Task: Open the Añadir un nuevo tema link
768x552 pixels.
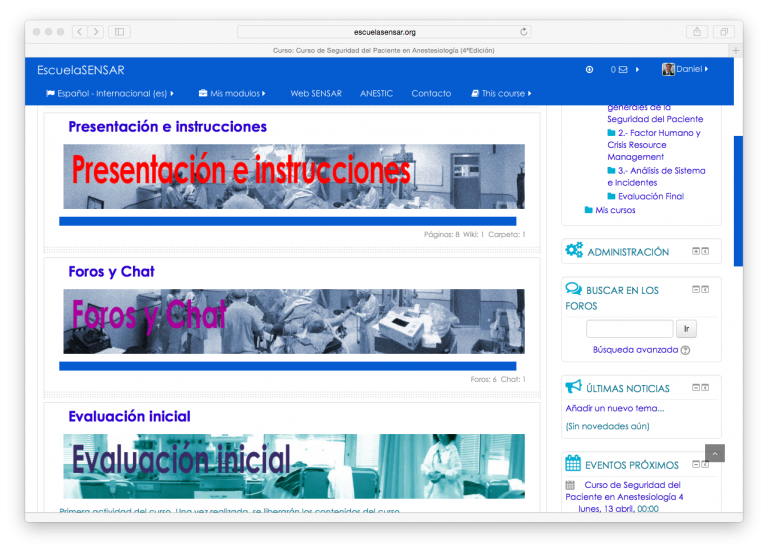Action: 614,408
